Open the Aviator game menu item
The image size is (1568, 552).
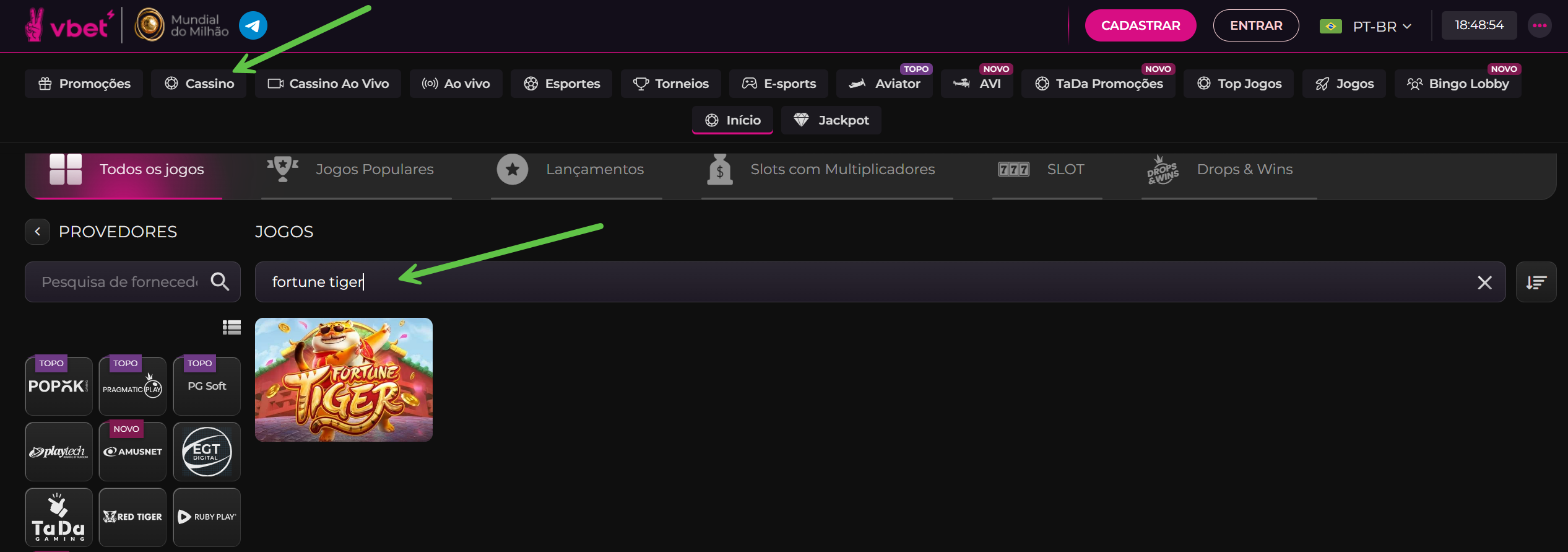[885, 84]
